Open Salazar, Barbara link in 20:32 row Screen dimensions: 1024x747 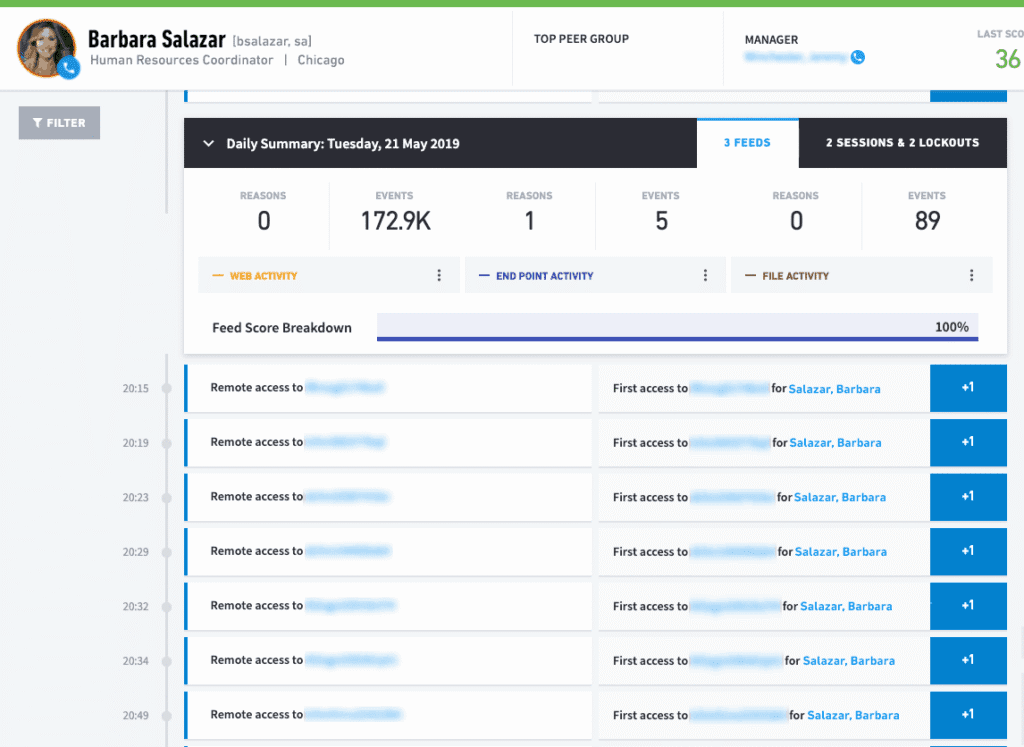[846, 607]
